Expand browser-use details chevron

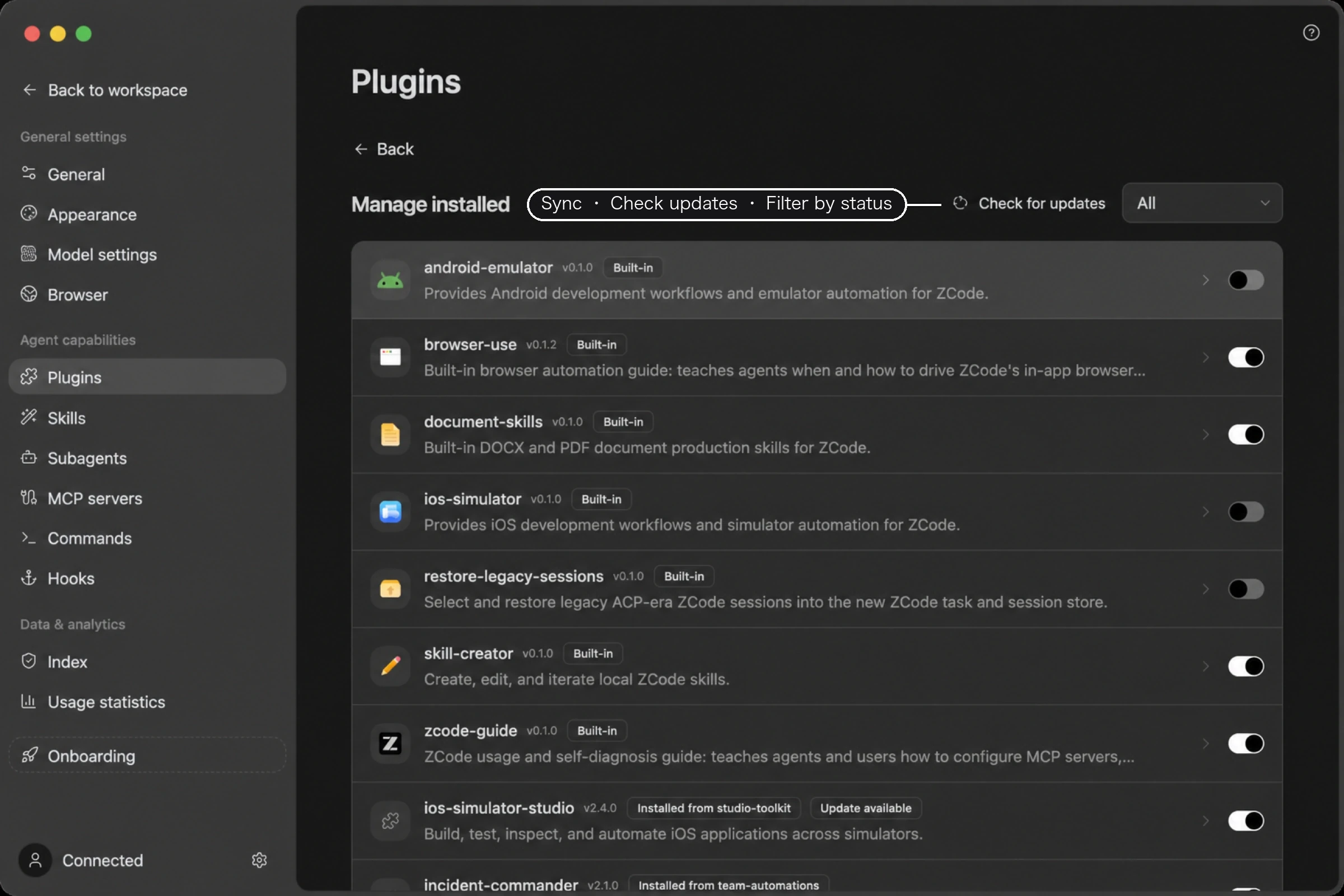(x=1206, y=357)
